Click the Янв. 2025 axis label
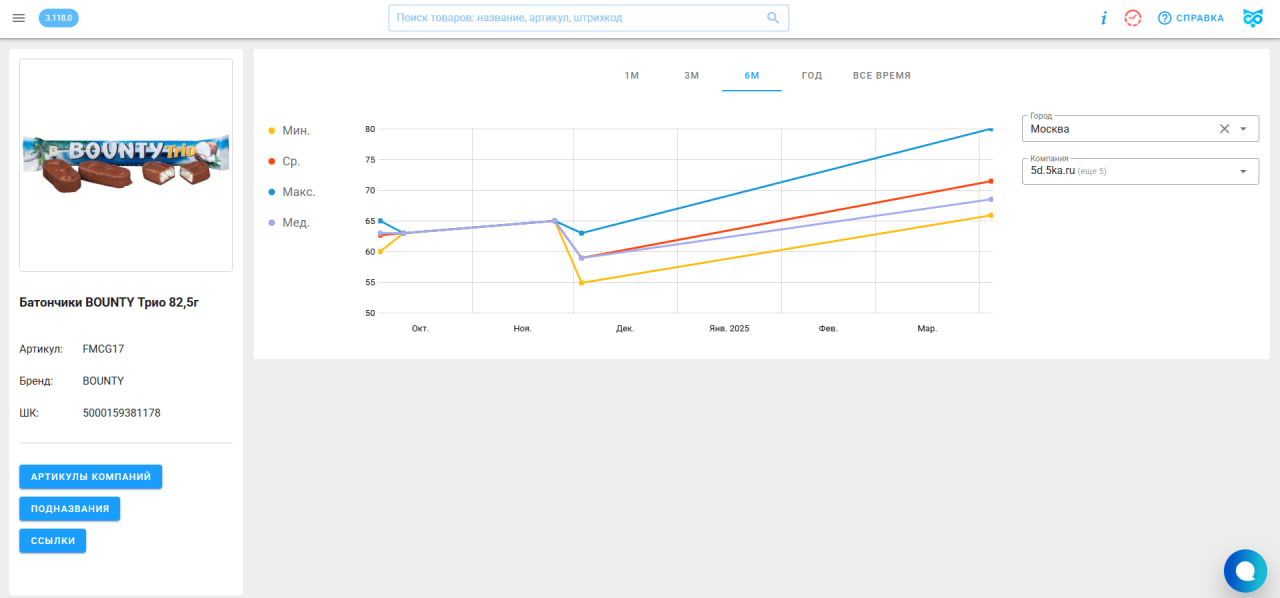1280x598 pixels. [x=729, y=329]
